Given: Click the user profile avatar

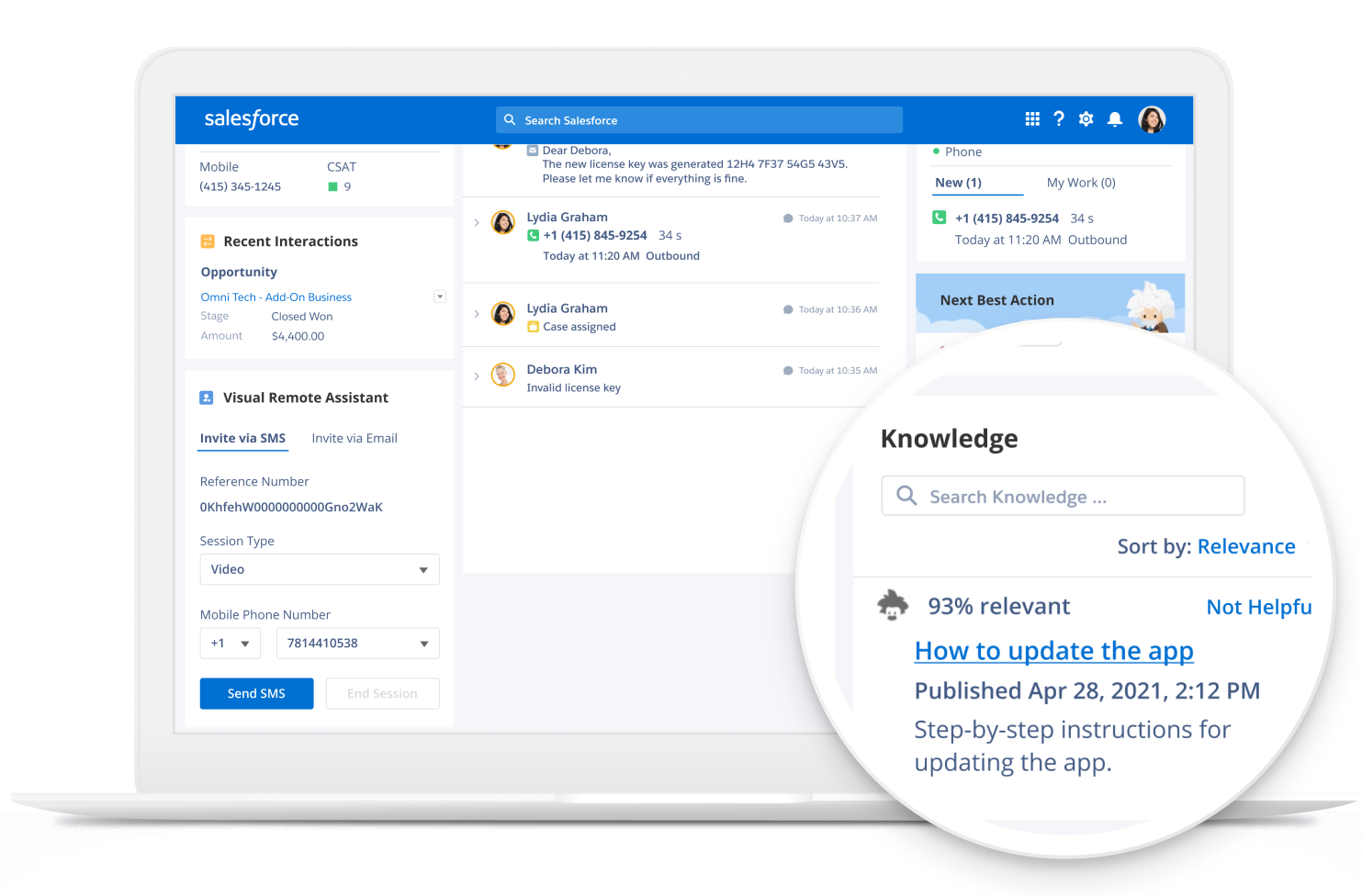Looking at the screenshot, I should click(1152, 119).
